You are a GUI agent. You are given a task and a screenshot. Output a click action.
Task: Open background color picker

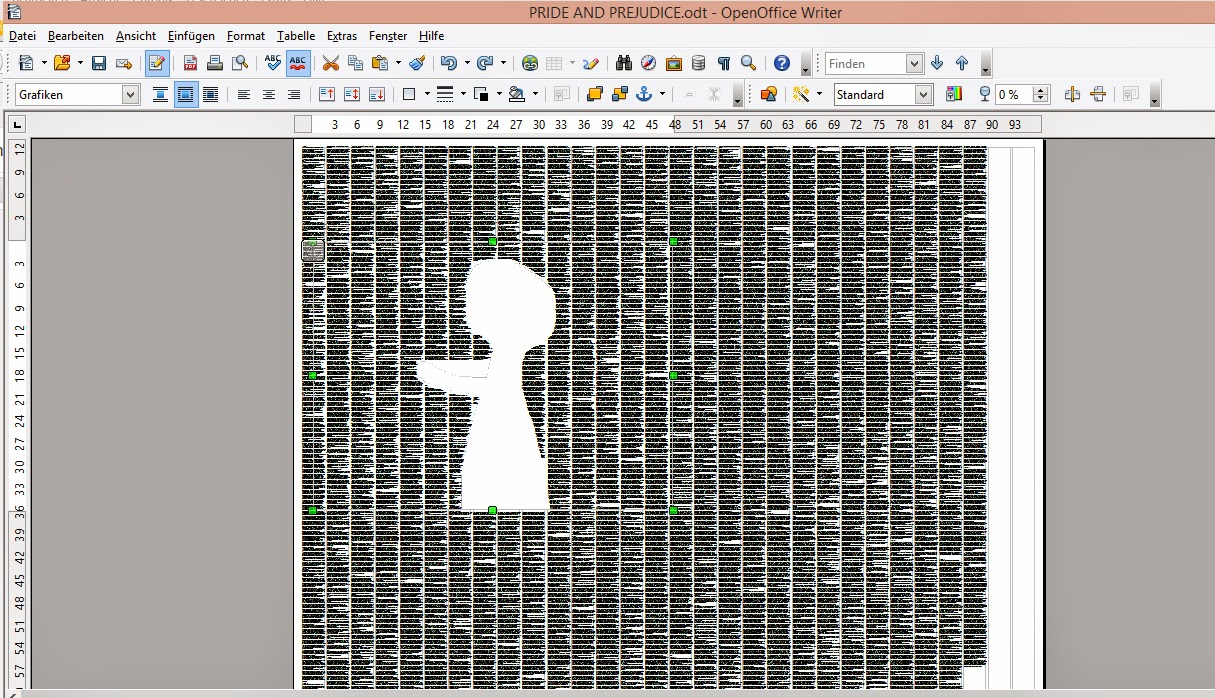click(x=516, y=94)
